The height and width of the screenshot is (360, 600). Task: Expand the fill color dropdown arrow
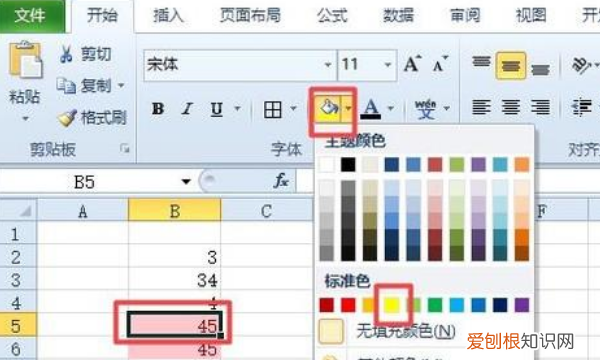(x=348, y=109)
